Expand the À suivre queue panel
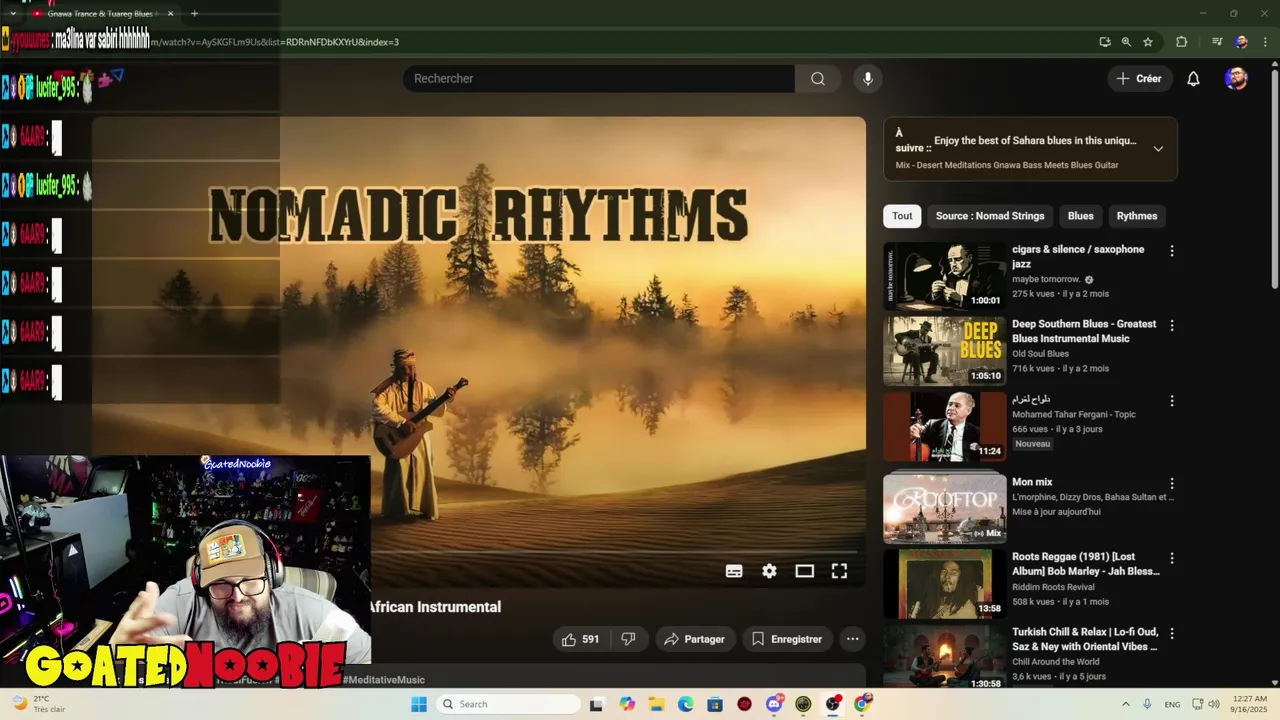 click(1158, 149)
